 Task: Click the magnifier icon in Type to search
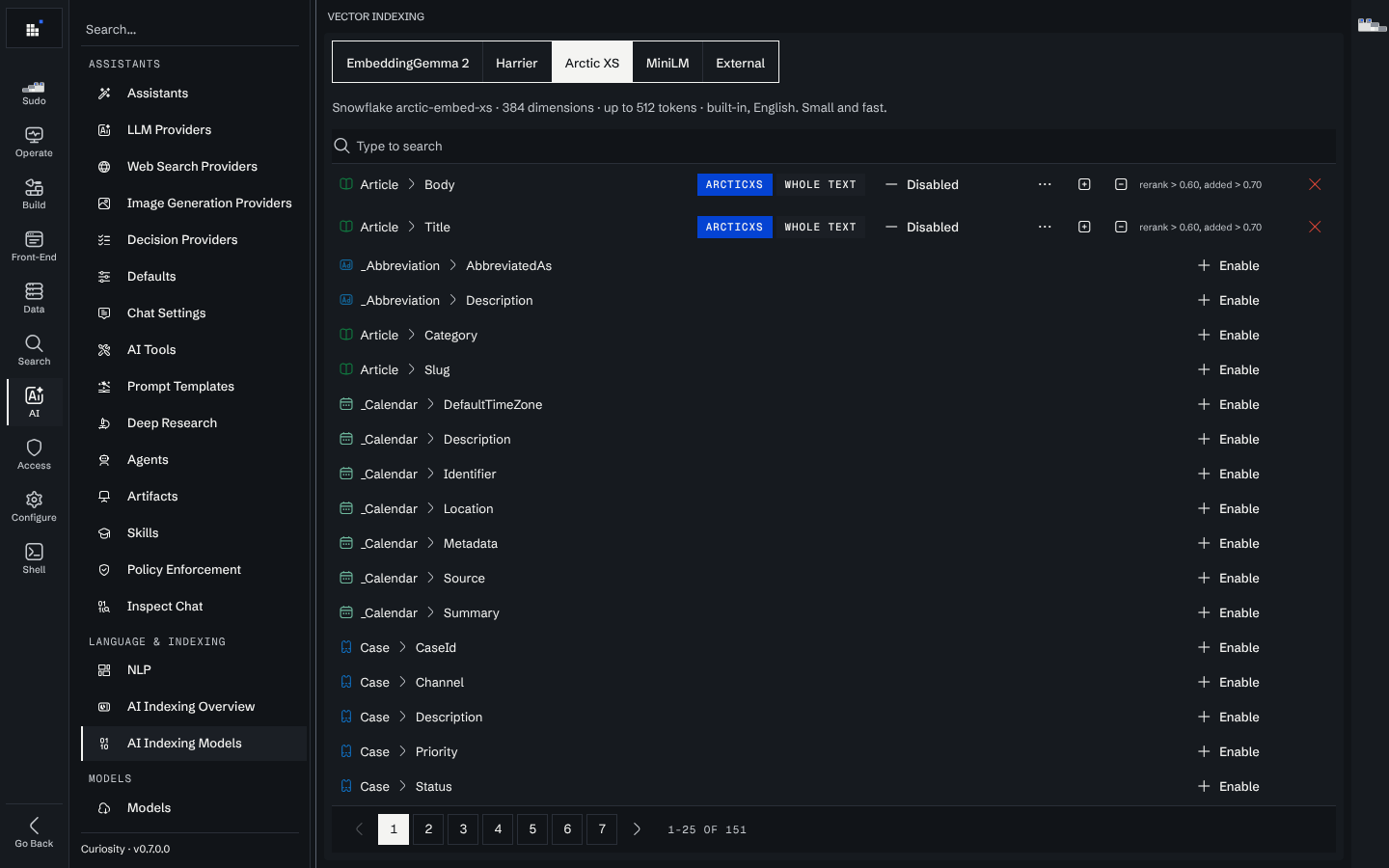click(x=341, y=146)
